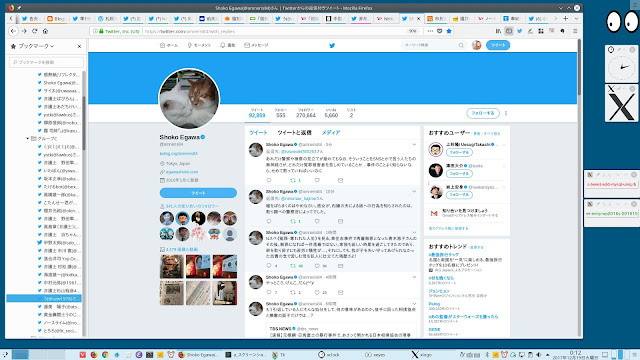Click the following count 555
The height and width of the screenshot is (360, 640).
[280, 113]
